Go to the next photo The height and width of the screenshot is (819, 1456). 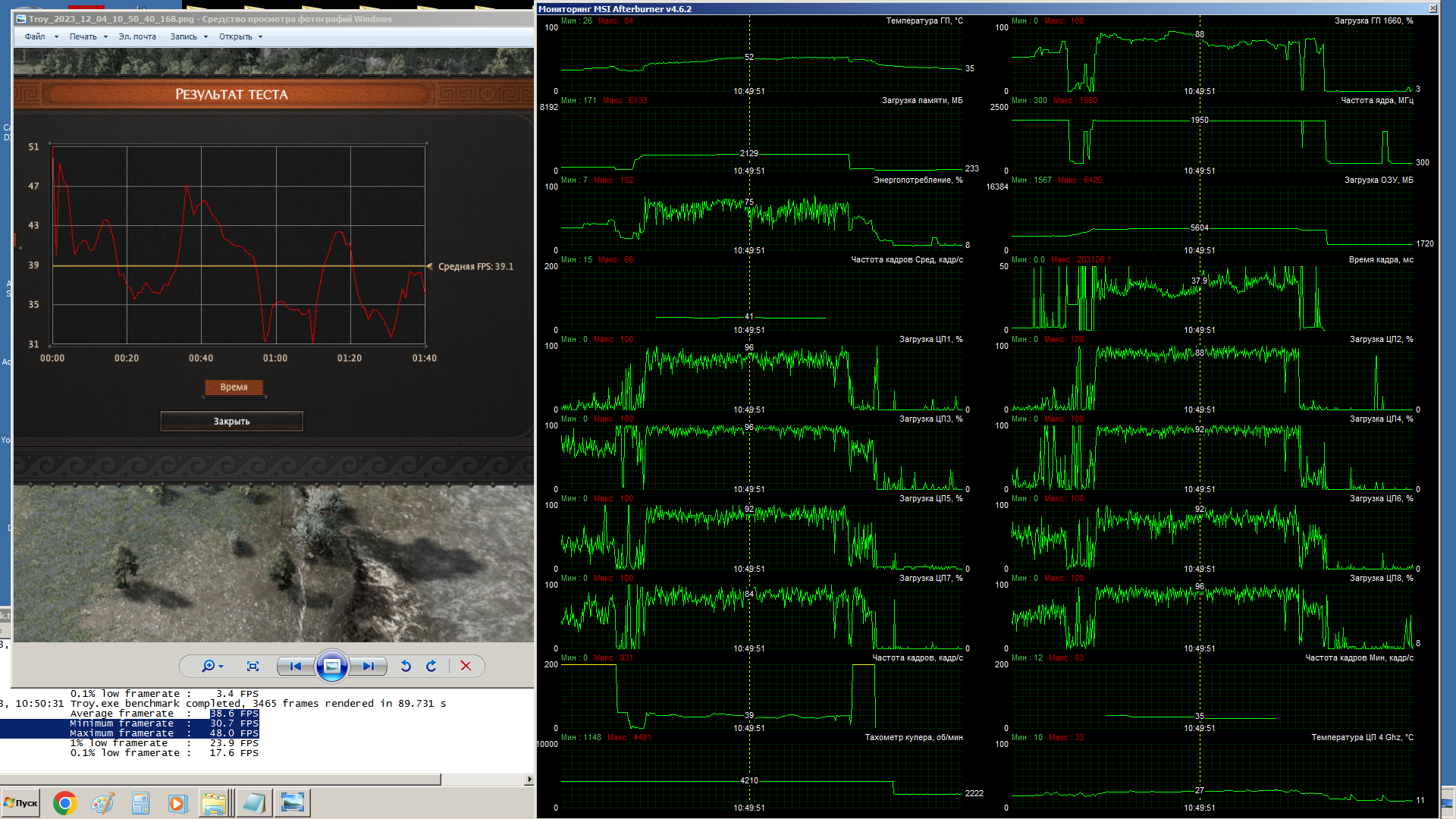369,666
